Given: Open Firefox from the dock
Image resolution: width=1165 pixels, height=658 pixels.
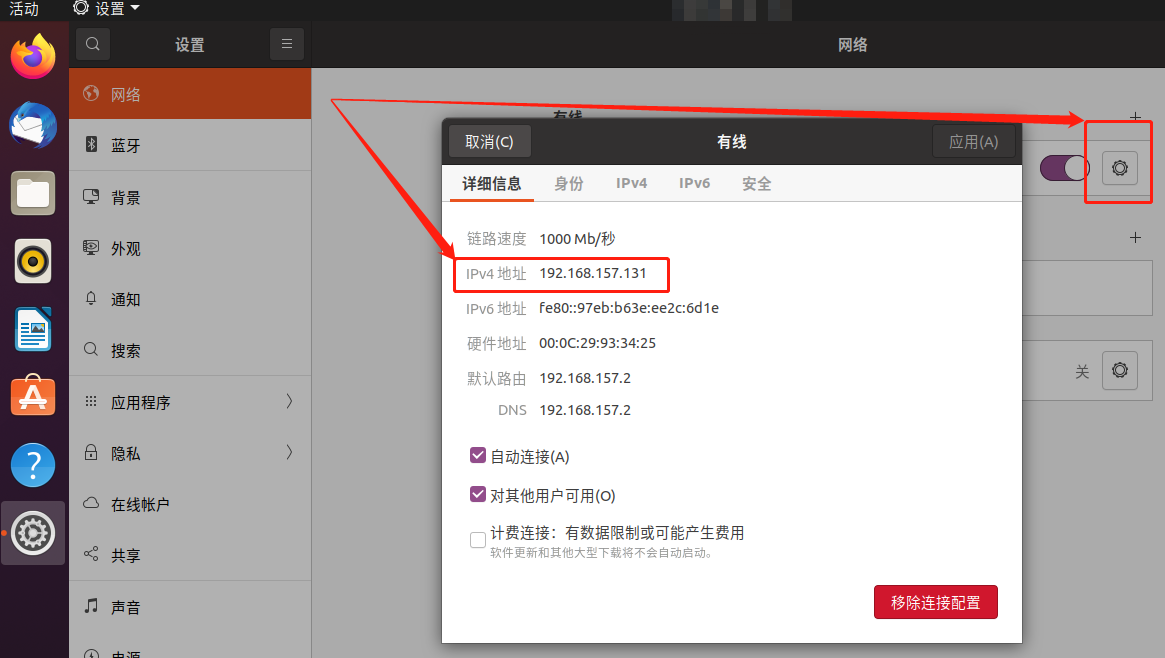Looking at the screenshot, I should pyautogui.click(x=33, y=57).
